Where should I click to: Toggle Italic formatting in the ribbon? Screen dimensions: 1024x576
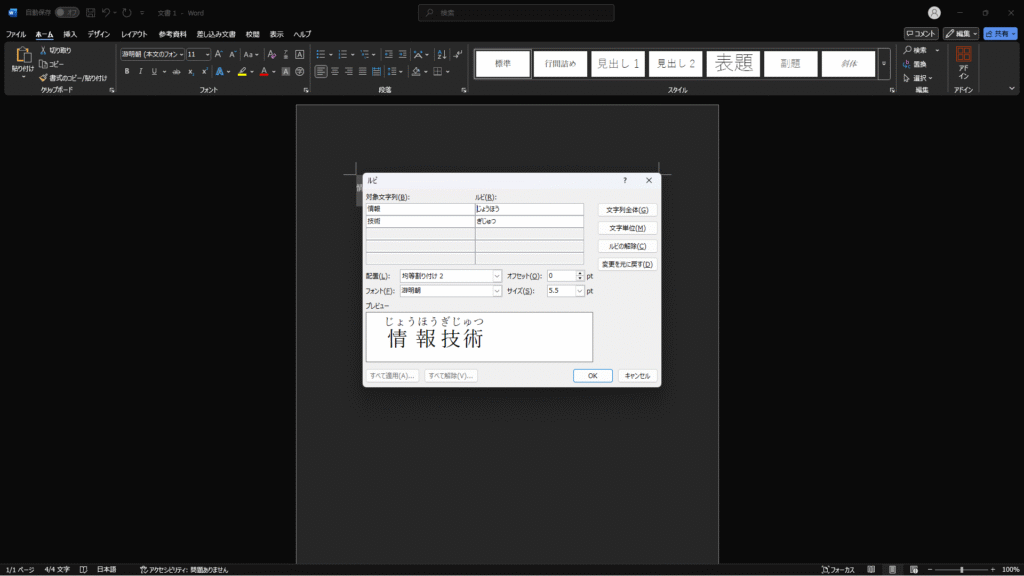tap(143, 72)
